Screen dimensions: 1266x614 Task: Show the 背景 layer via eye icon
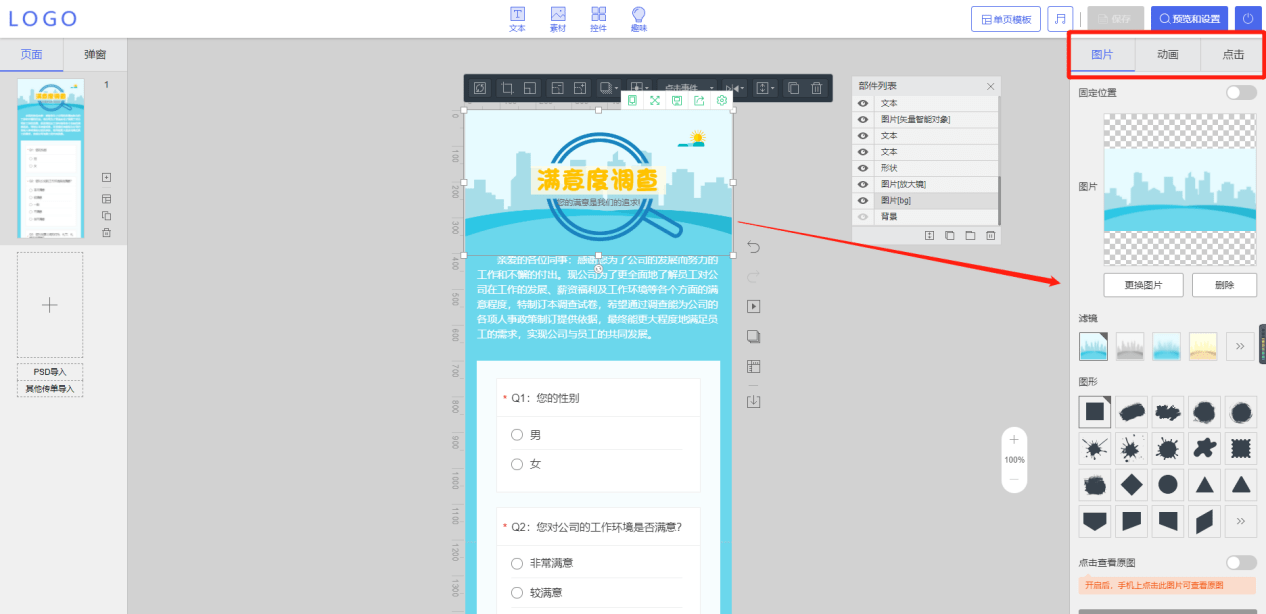[863, 216]
